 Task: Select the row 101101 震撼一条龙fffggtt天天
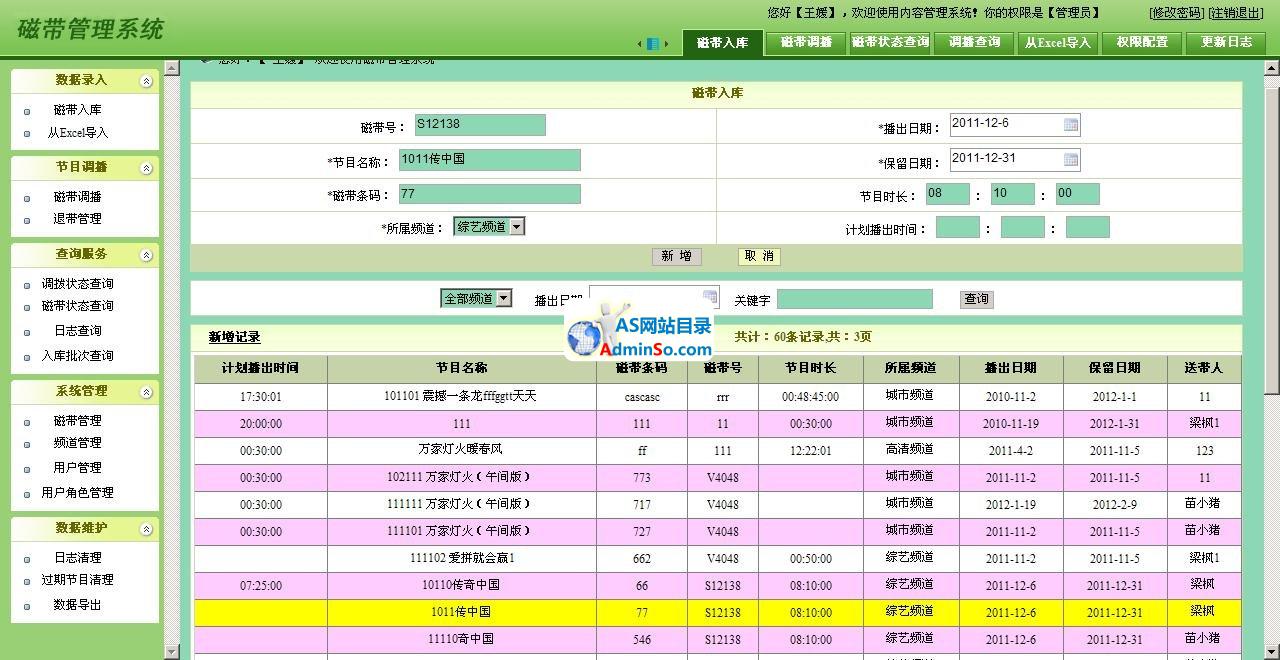pyautogui.click(x=717, y=397)
